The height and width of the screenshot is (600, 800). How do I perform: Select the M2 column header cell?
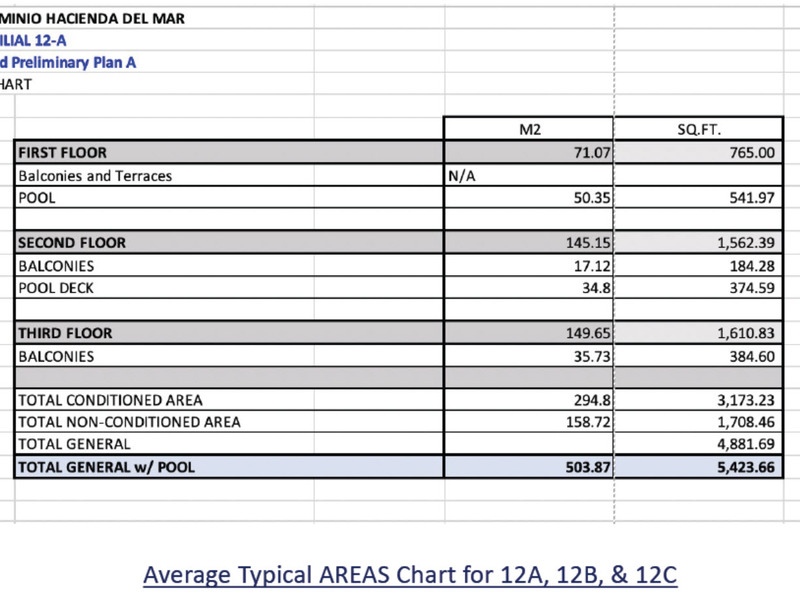click(x=529, y=129)
